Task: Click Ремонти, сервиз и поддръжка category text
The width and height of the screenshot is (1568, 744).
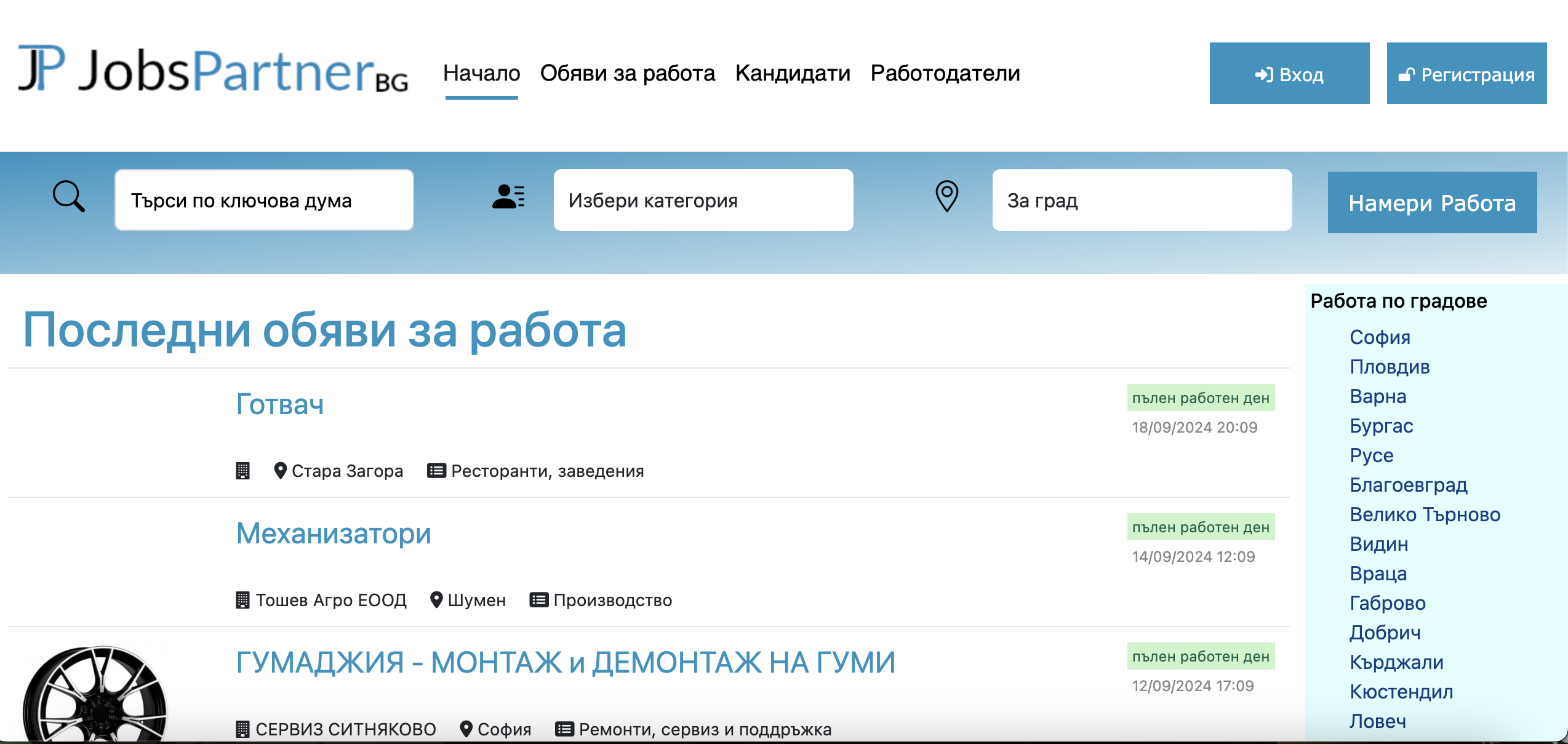Action: click(705, 729)
